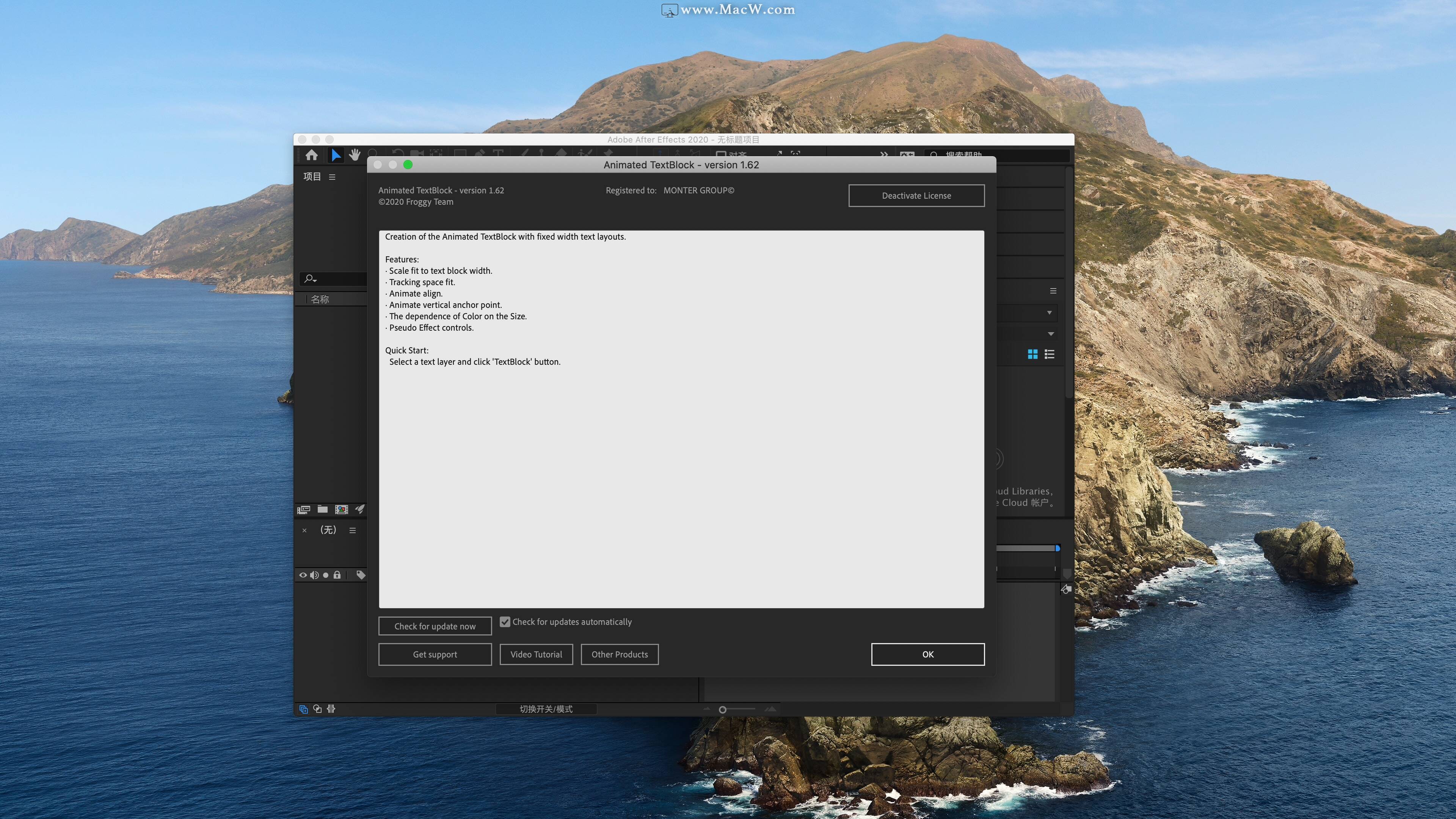Click the description text area in the dialog
The image size is (1456, 819).
point(681,419)
